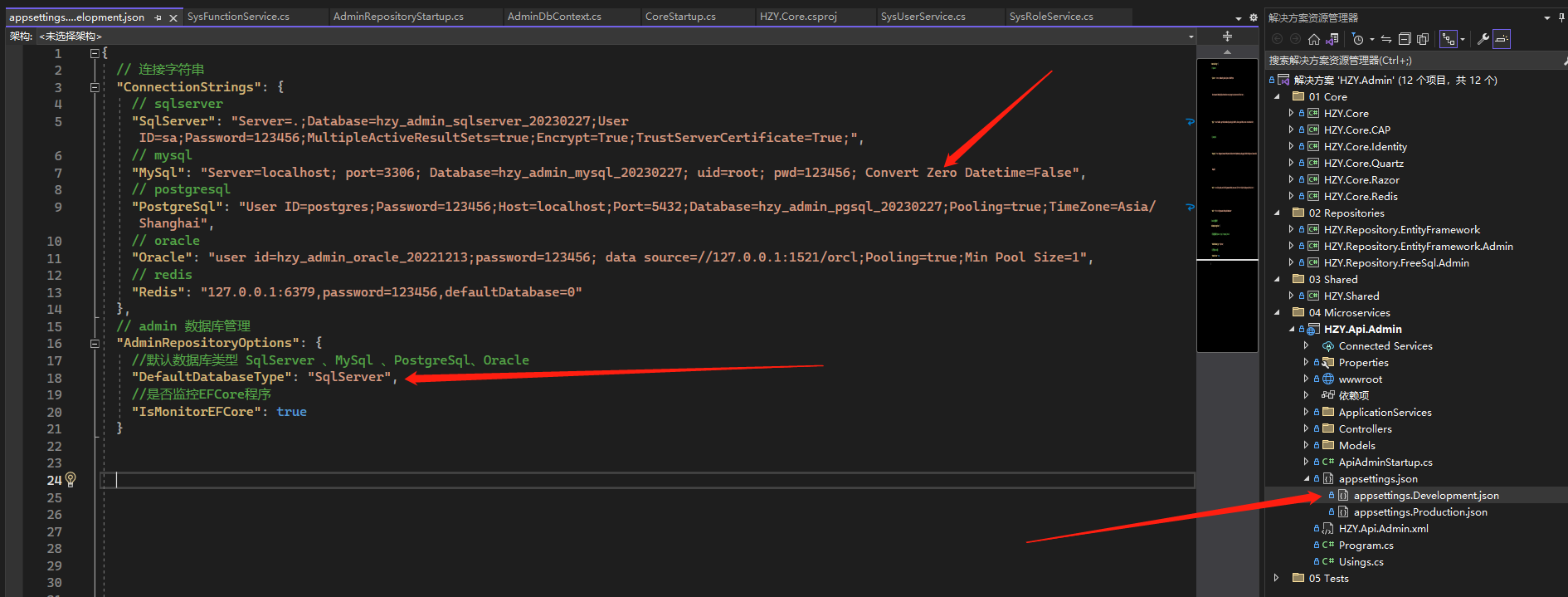Open the schema selection dropdown
Viewport: 1568px width, 597px height.
click(x=1191, y=37)
